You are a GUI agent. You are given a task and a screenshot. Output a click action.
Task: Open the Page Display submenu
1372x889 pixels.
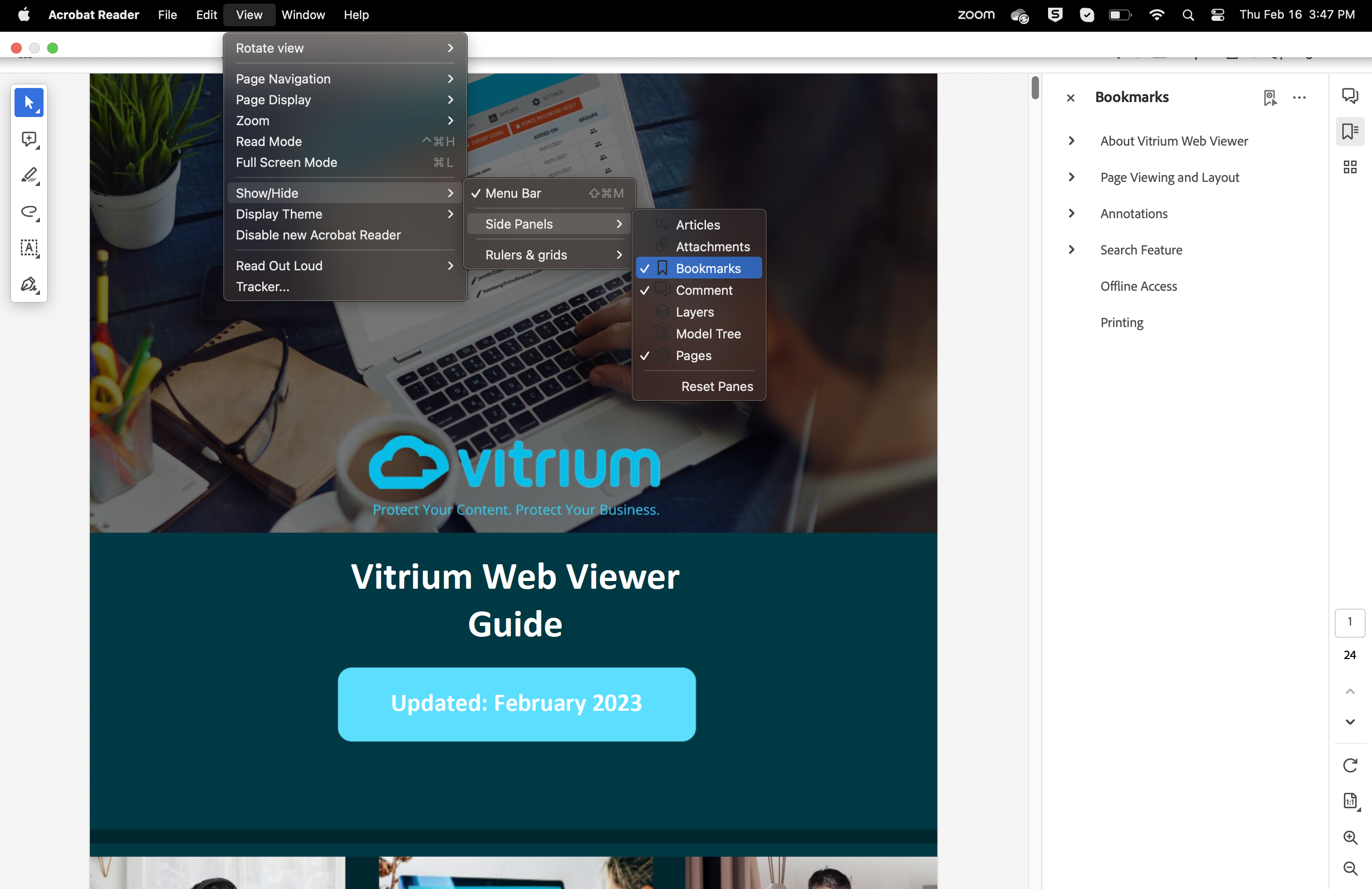(x=345, y=100)
